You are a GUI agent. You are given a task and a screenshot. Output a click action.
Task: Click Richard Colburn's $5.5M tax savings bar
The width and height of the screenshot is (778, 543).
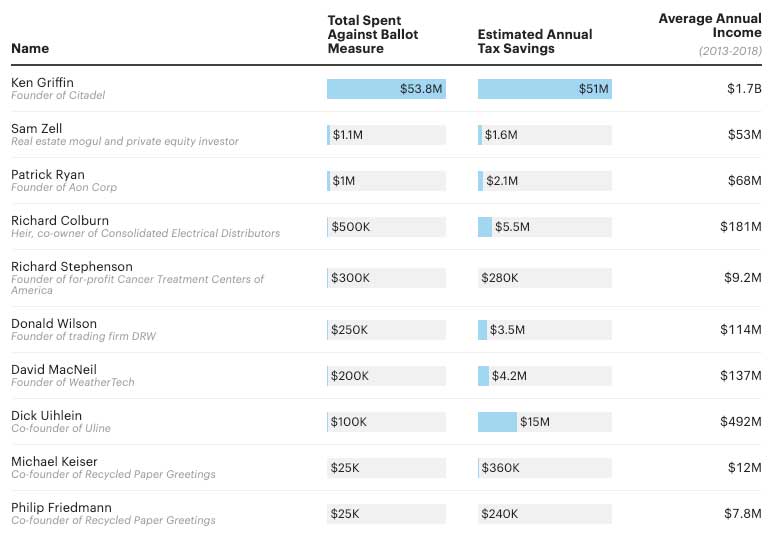click(x=545, y=227)
